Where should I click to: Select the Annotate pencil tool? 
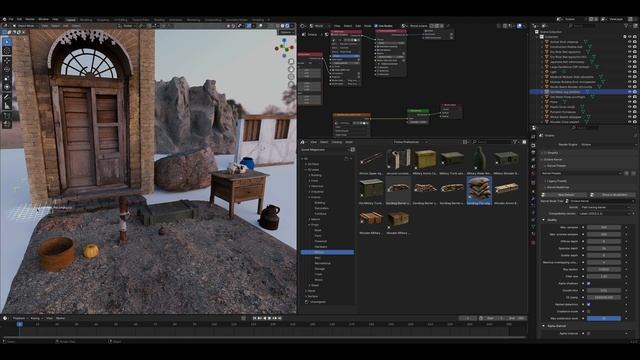(x=7, y=97)
